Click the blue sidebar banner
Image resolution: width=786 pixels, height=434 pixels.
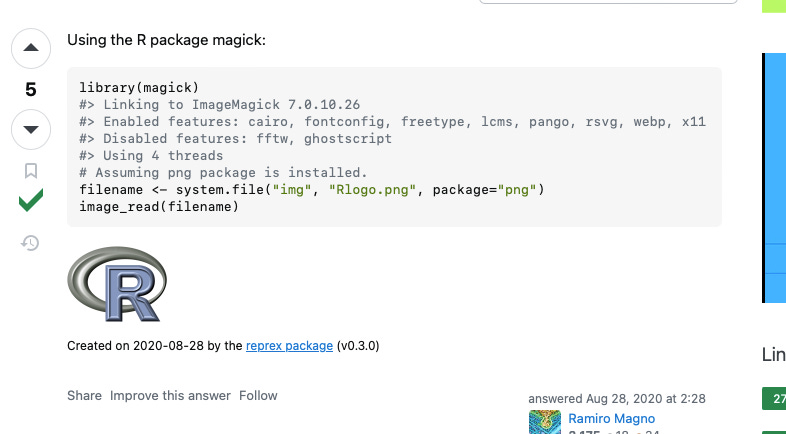(774, 176)
